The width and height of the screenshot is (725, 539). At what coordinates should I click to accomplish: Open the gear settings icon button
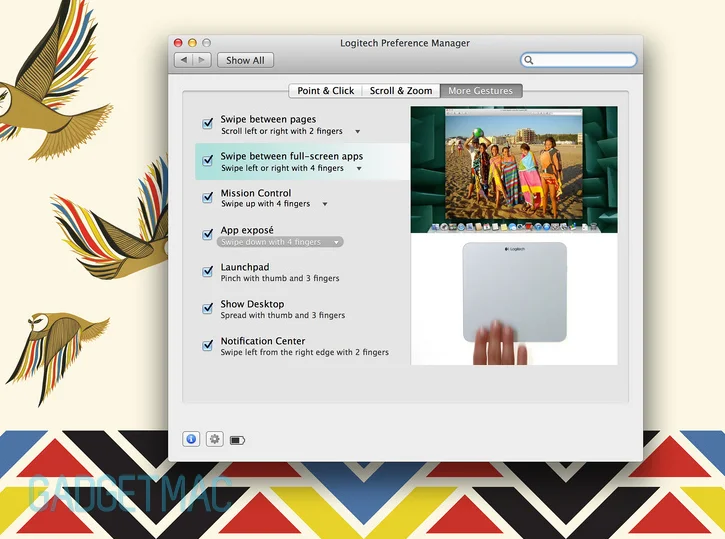[215, 439]
